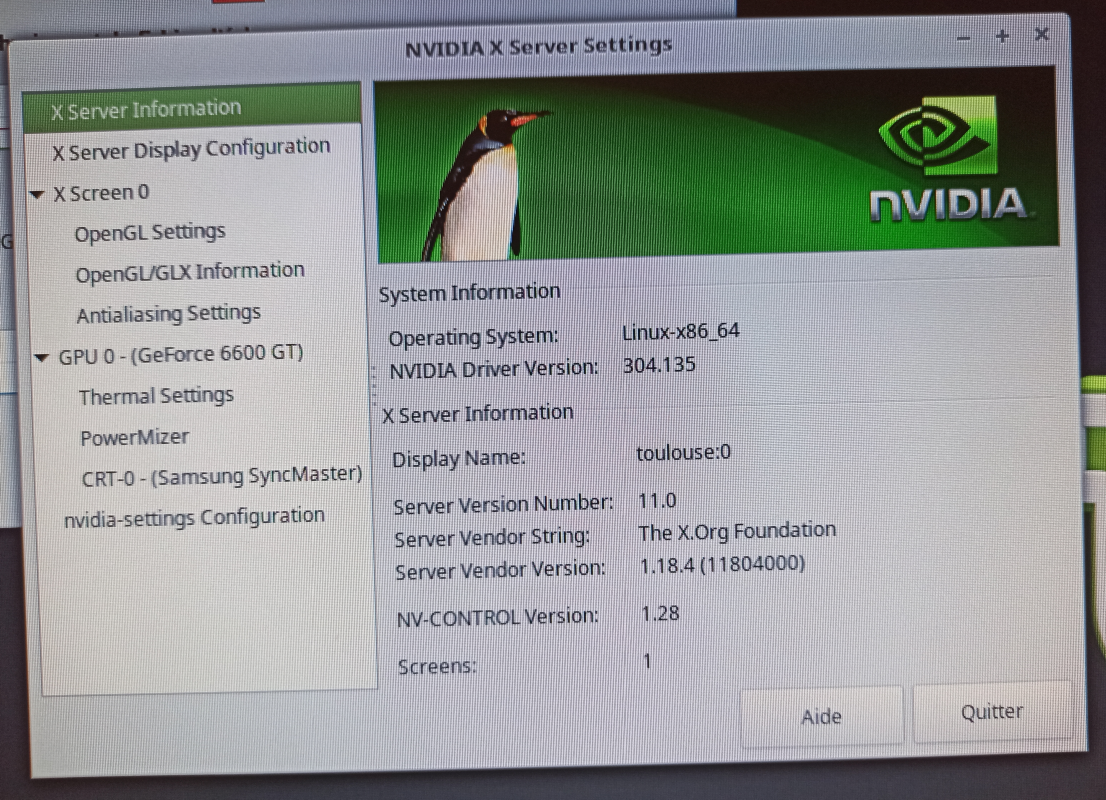The height and width of the screenshot is (800, 1106).
Task: Maximize the NVIDIA X Server Settings window
Action: point(1002,36)
